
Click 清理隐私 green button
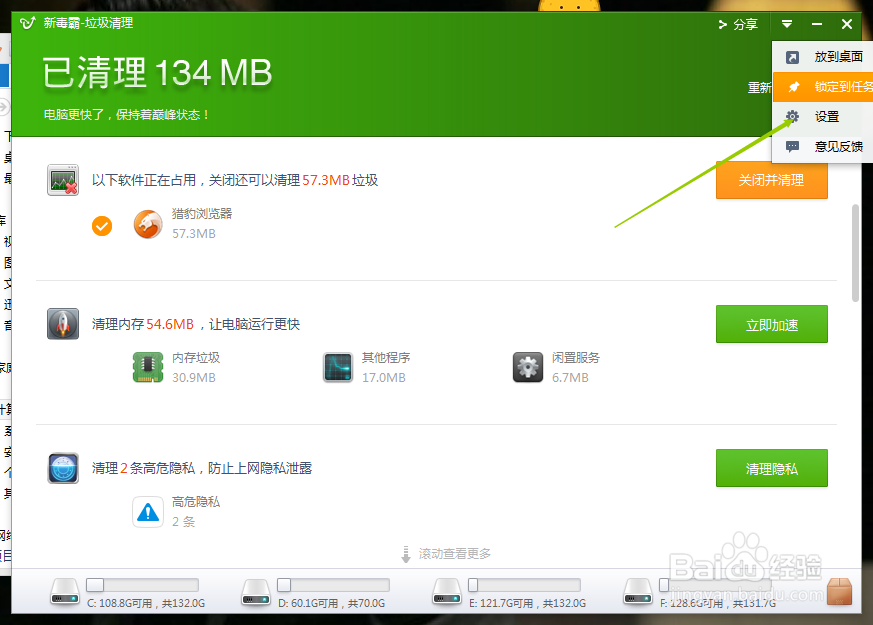[x=772, y=469]
